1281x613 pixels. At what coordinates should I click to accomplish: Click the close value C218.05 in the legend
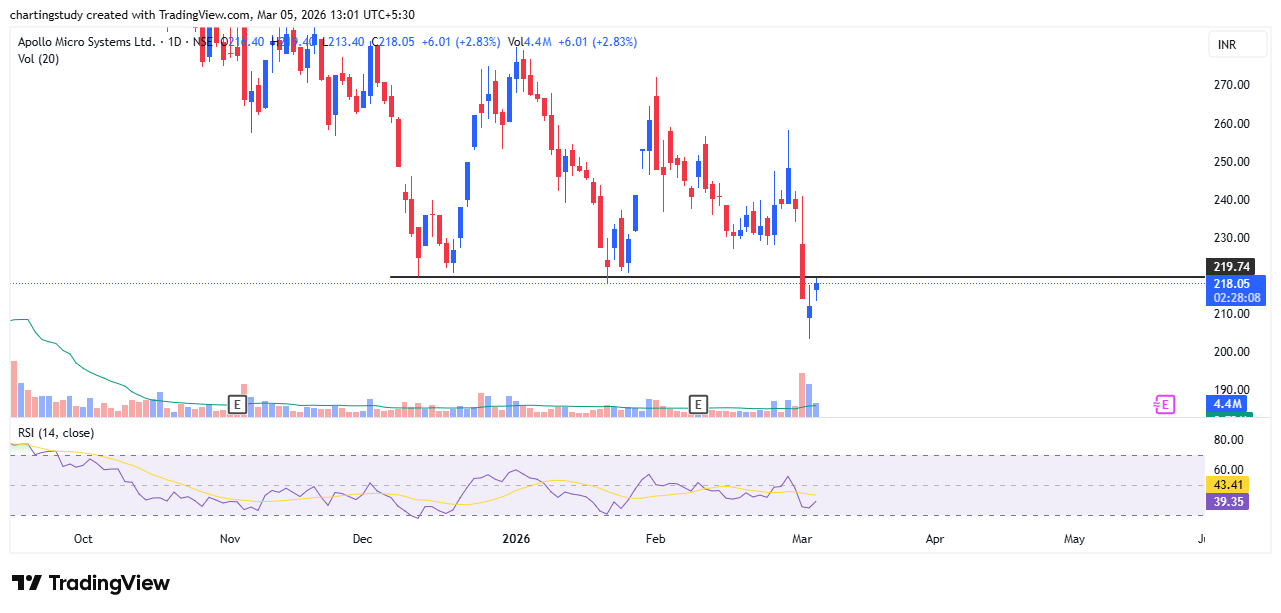[393, 42]
